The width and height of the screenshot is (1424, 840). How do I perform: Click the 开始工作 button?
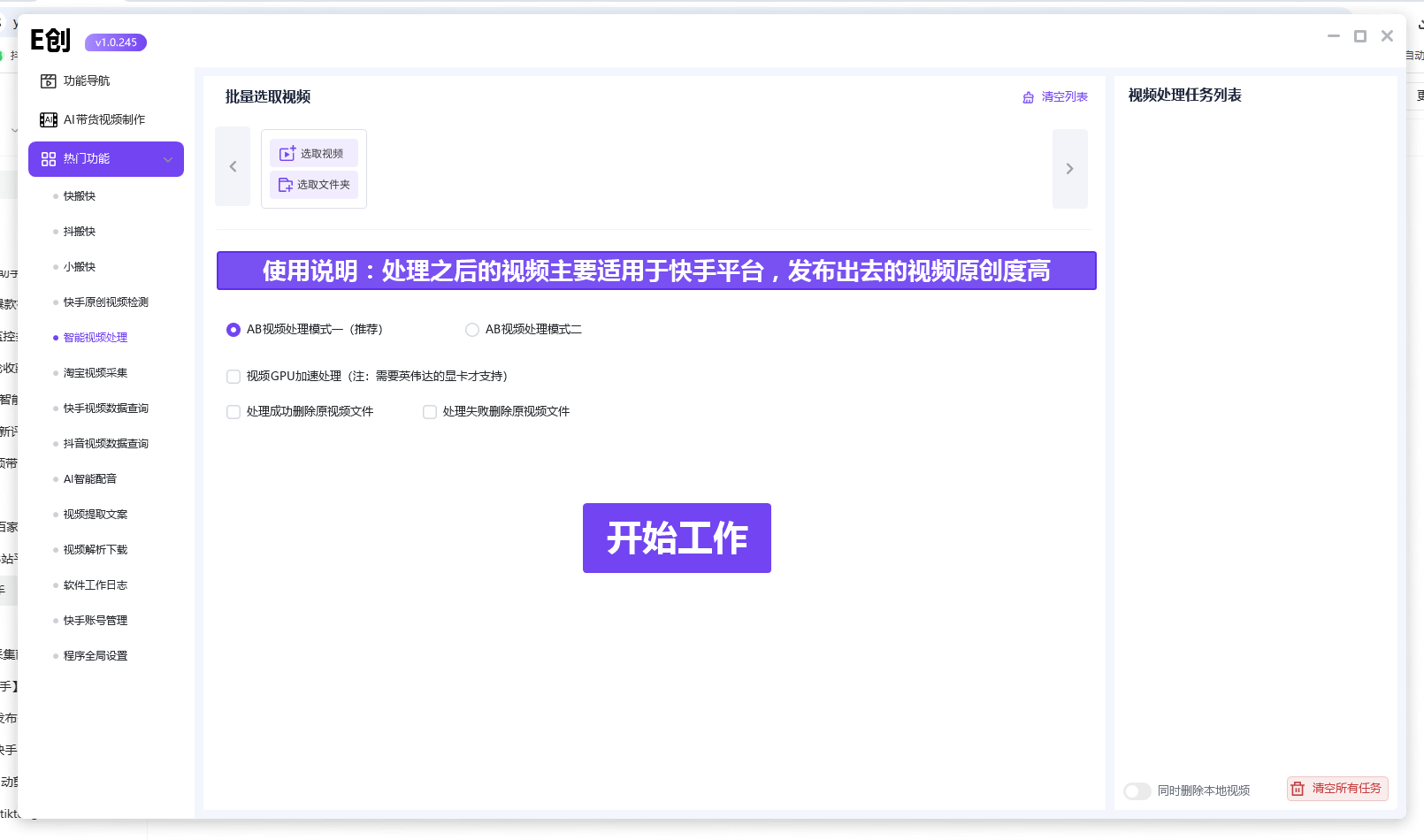click(677, 538)
